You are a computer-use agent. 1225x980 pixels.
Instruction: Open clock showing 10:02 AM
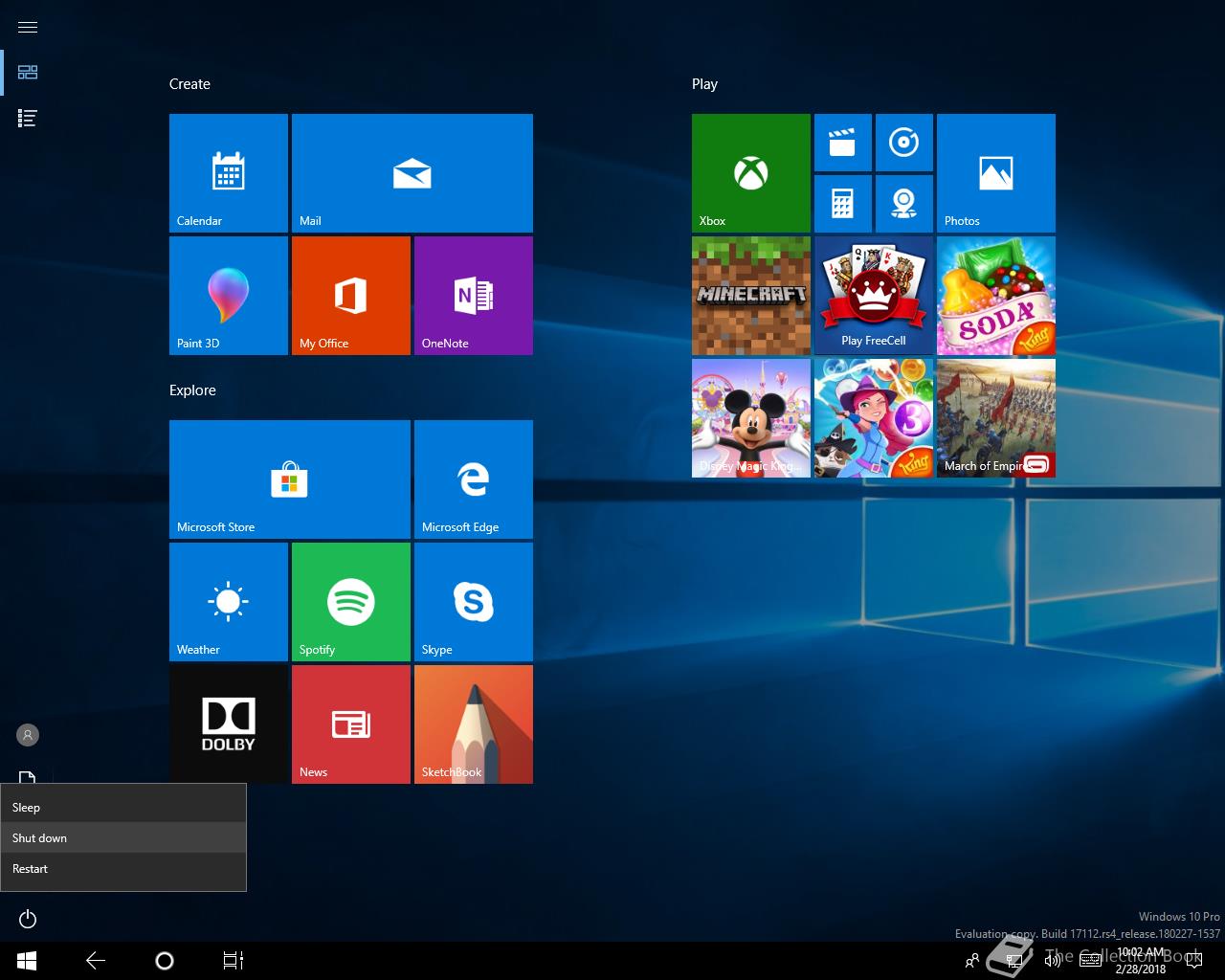1141,961
